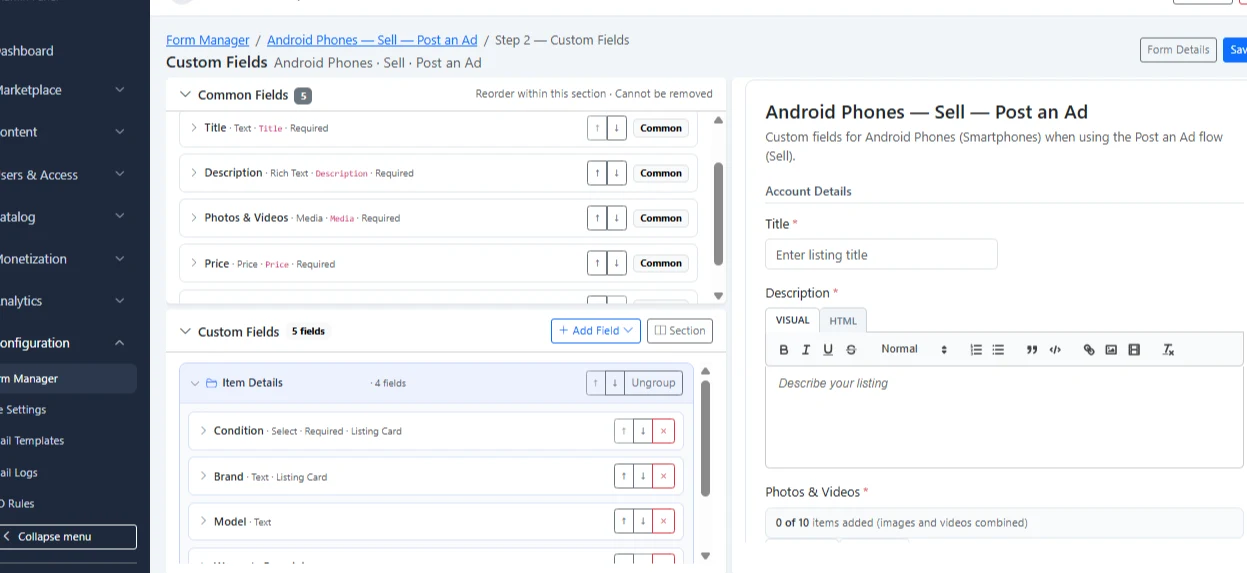This screenshot has height=573, width=1247.
Task: Insert a hyperlink in the editor
Action: (x=1089, y=350)
